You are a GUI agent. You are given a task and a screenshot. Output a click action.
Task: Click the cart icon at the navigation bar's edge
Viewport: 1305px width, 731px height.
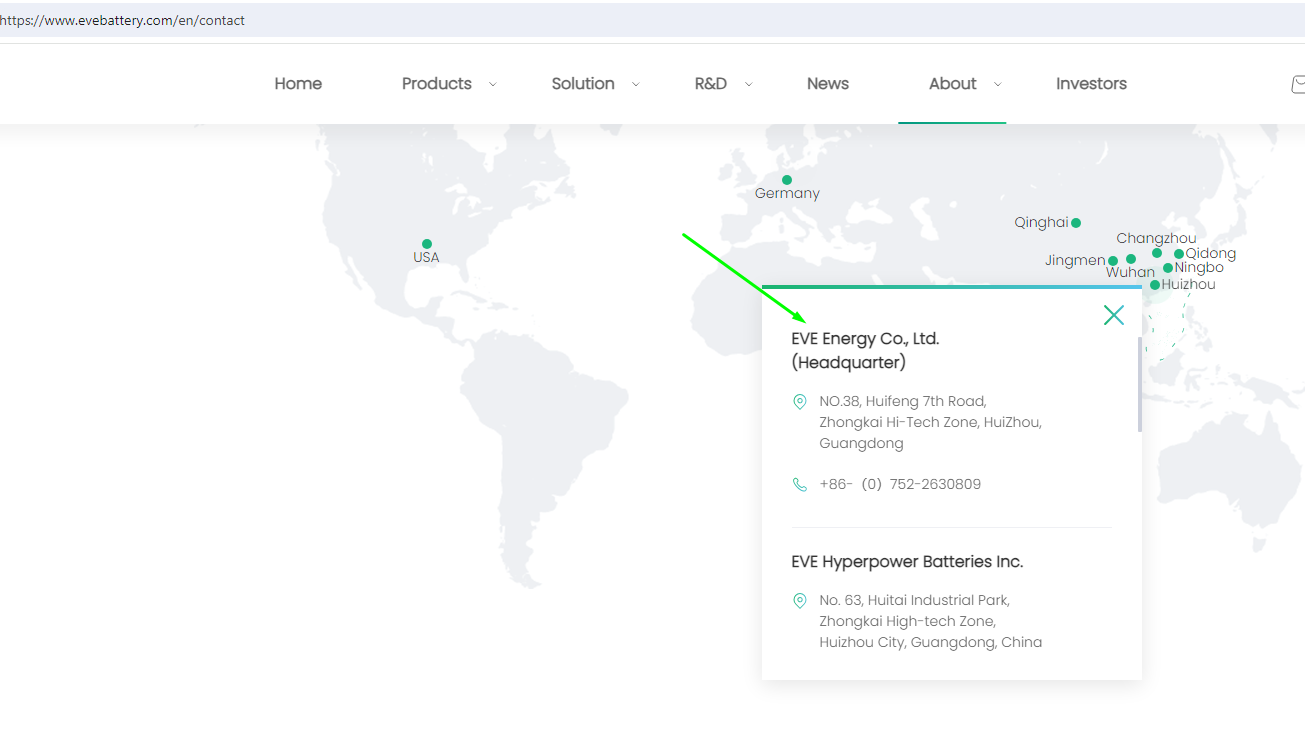1298,84
